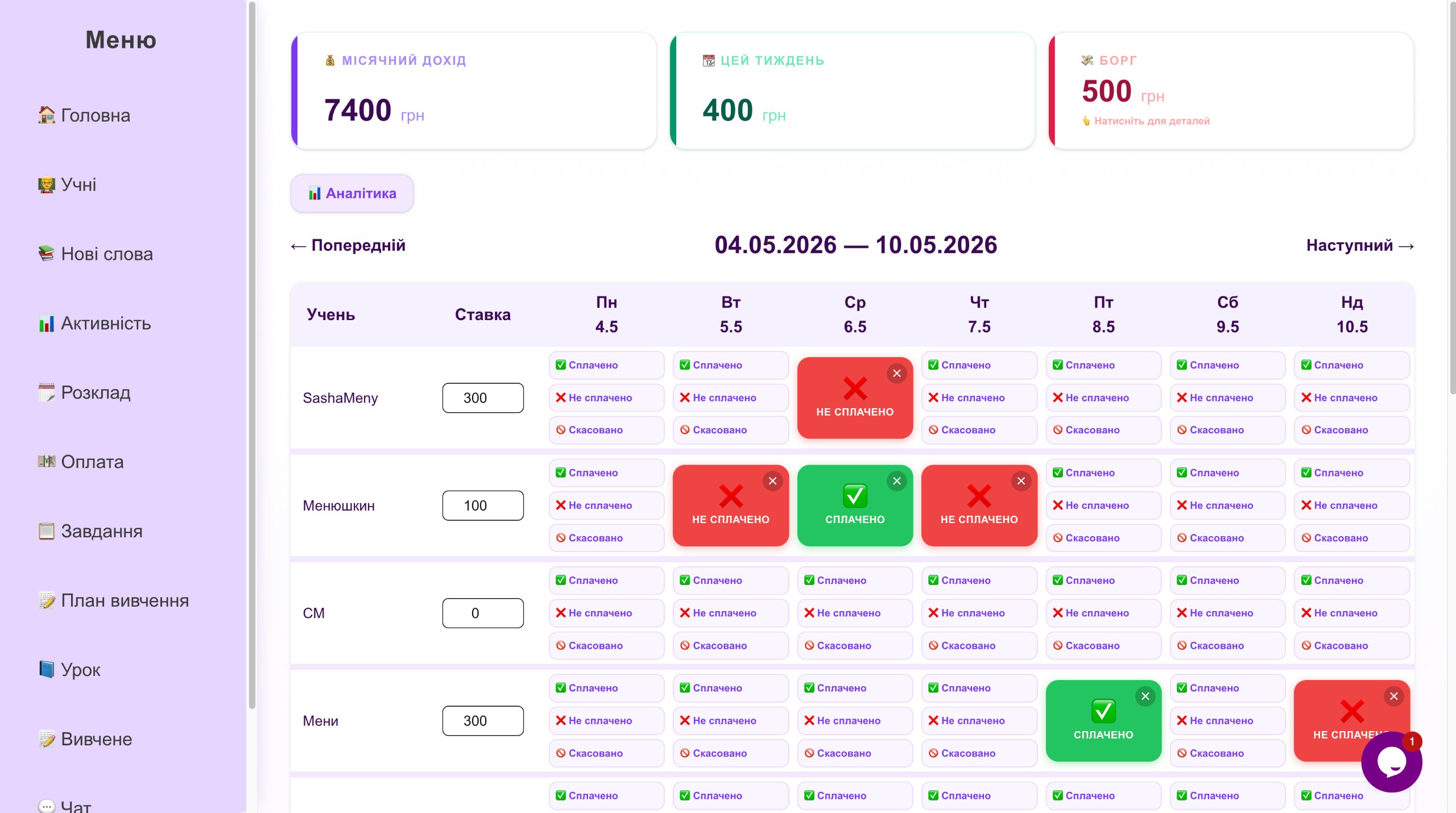Mark Мени's Saturday lesson as Скасовано
The image size is (1456, 813).
coord(1227,753)
